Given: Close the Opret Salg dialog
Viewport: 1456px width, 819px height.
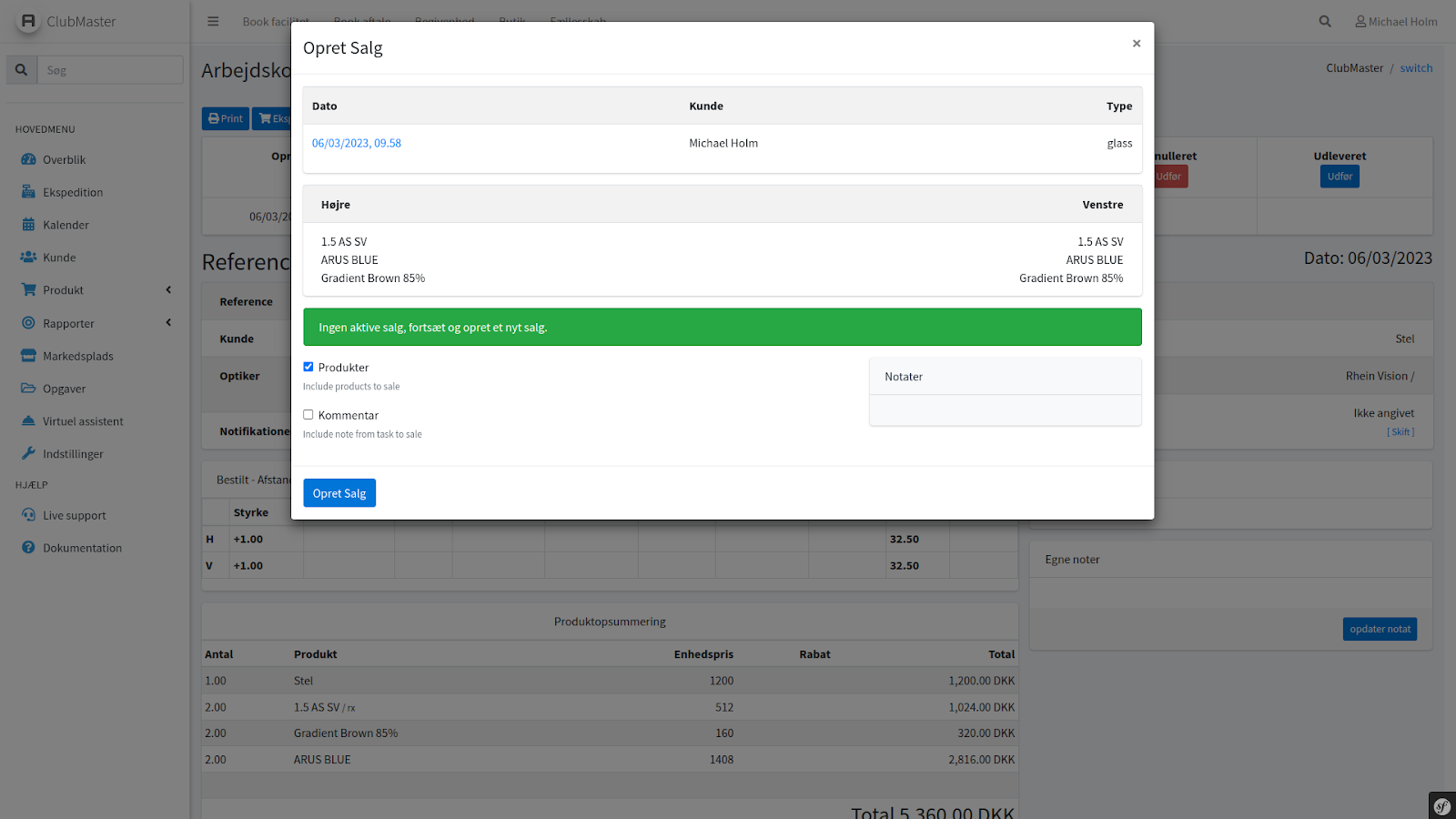Looking at the screenshot, I should [1137, 44].
